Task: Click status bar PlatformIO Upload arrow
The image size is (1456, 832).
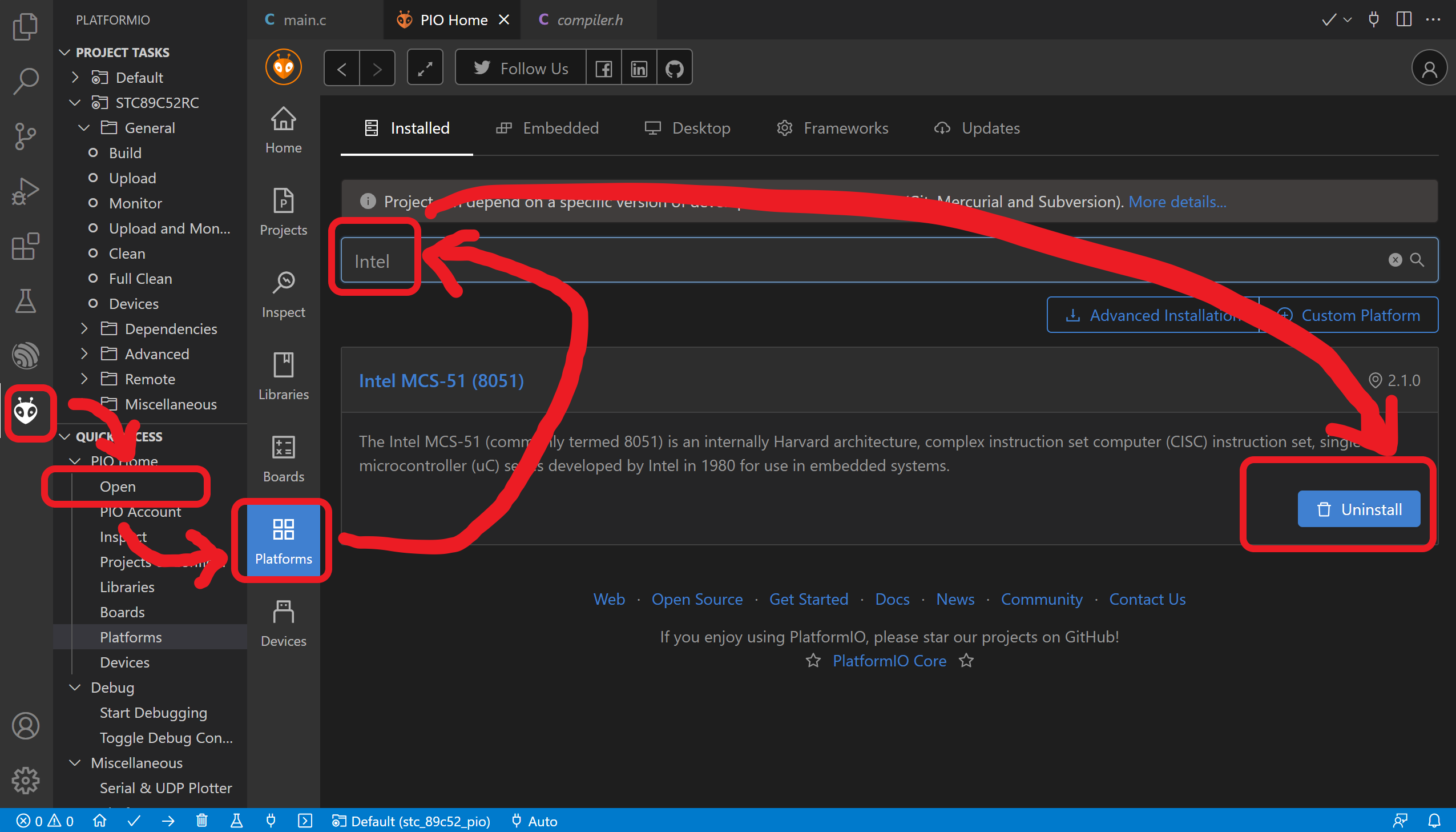Action: [168, 821]
